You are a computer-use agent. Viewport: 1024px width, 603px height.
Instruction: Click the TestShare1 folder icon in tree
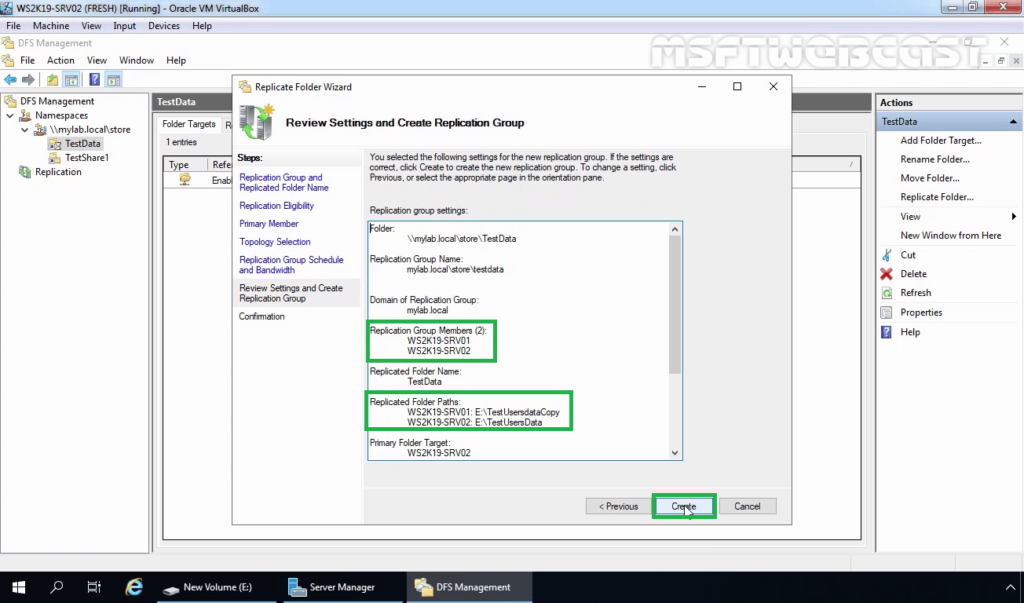(55, 157)
